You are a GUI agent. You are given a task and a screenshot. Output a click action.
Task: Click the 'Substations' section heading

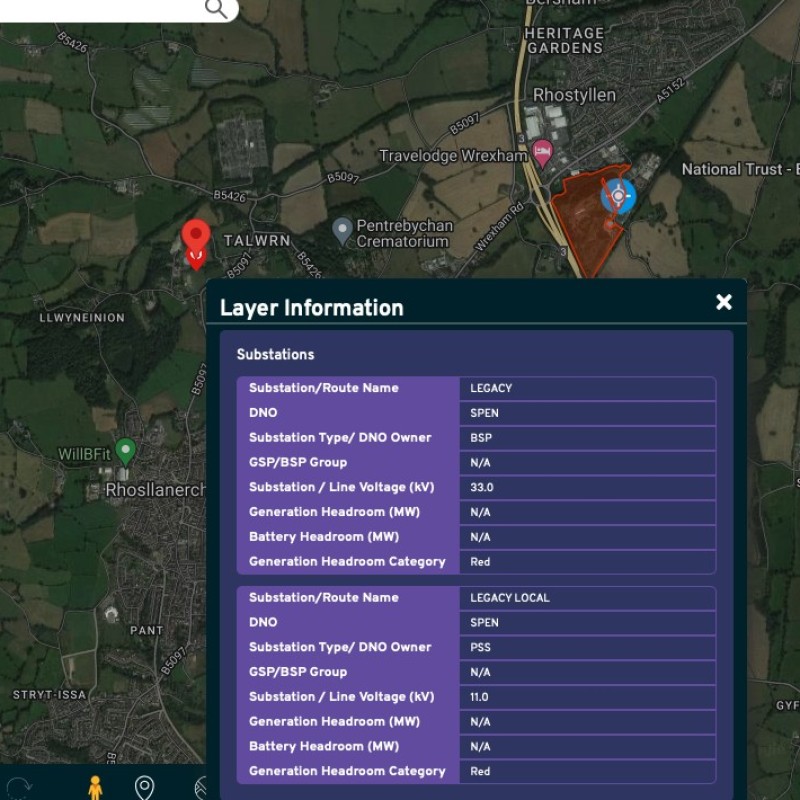click(276, 355)
